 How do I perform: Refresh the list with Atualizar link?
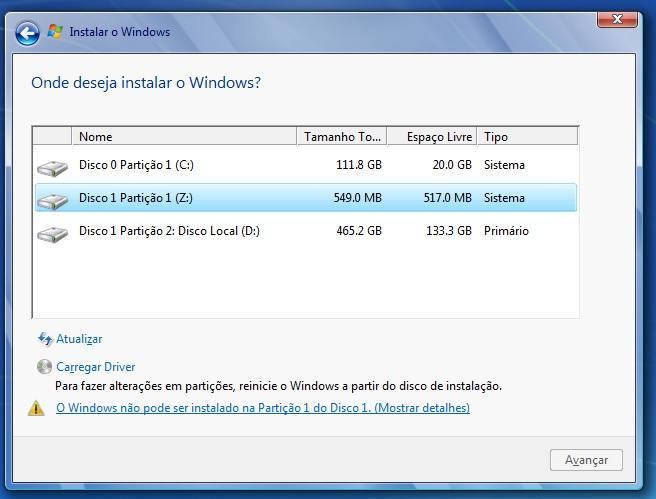pyautogui.click(x=79, y=339)
